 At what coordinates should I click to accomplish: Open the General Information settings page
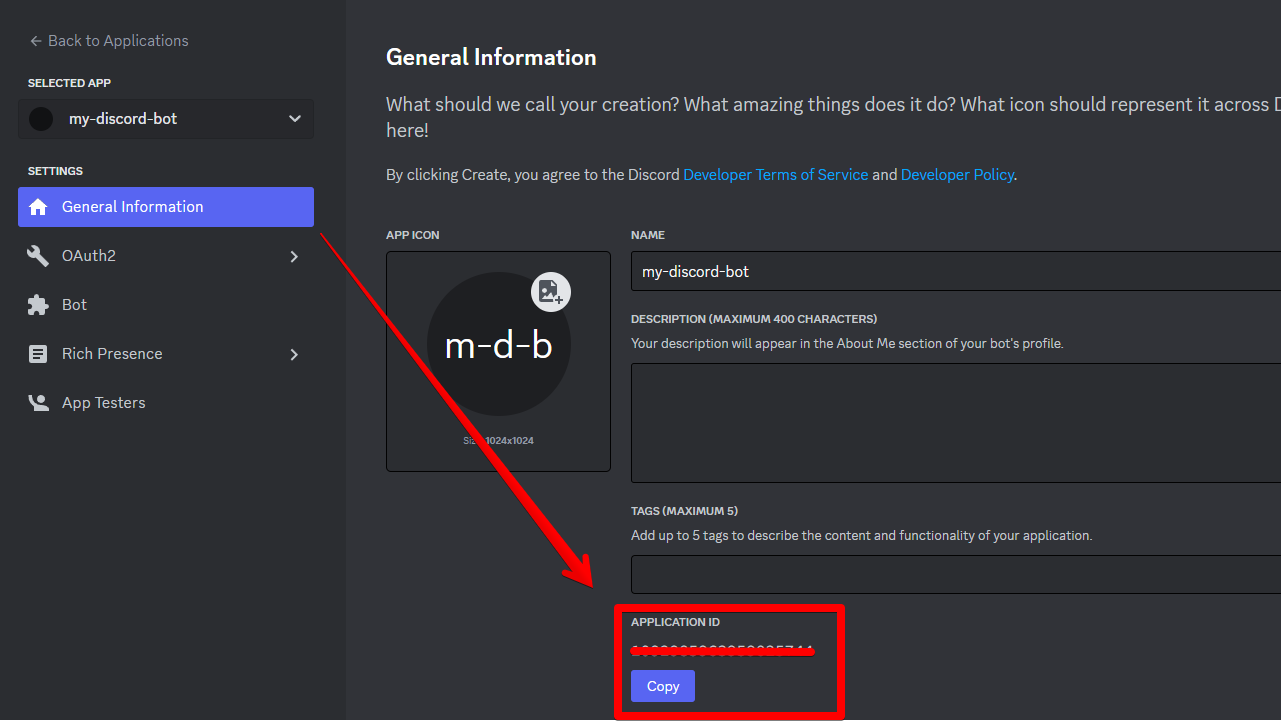coord(132,207)
